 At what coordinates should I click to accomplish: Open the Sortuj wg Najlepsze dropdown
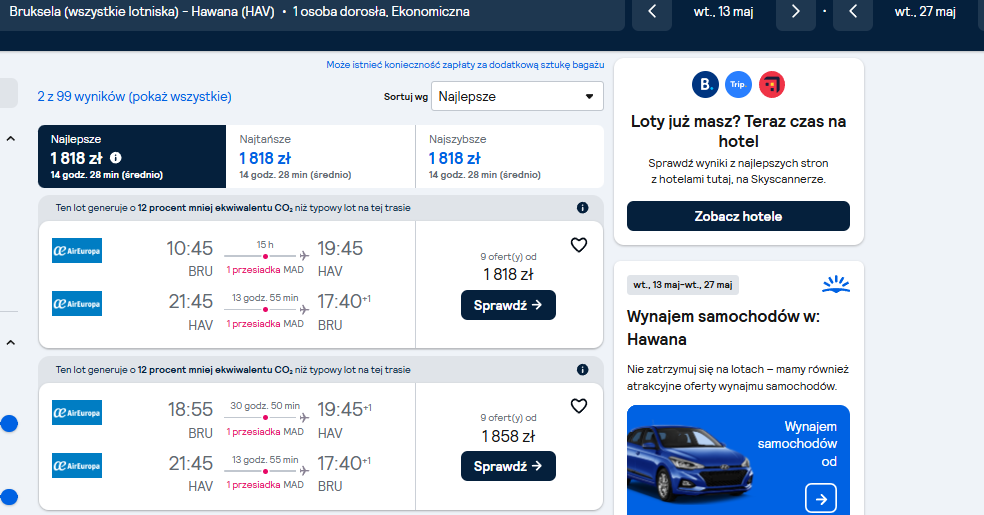[x=517, y=97]
